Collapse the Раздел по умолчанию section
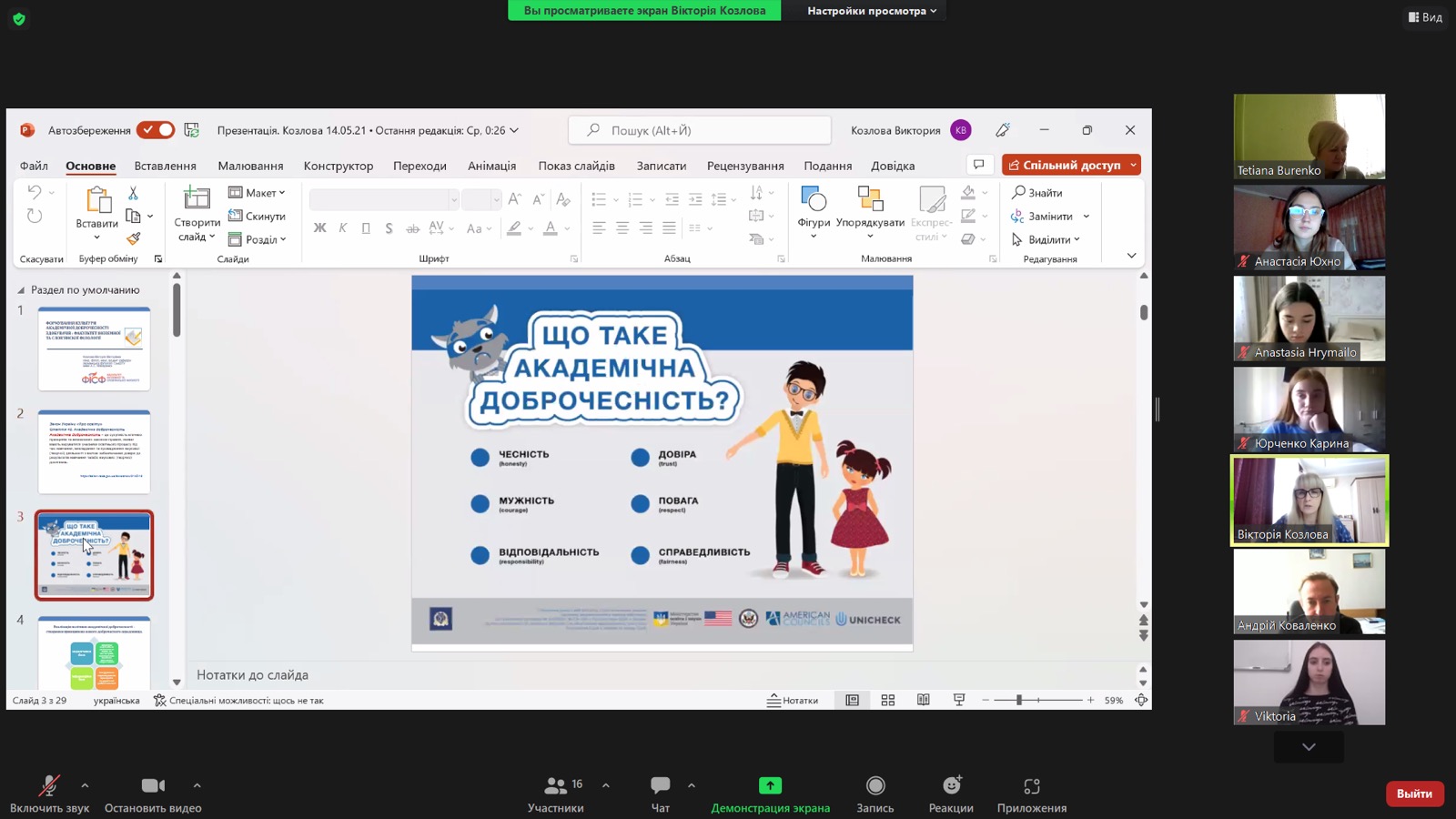 (21, 290)
